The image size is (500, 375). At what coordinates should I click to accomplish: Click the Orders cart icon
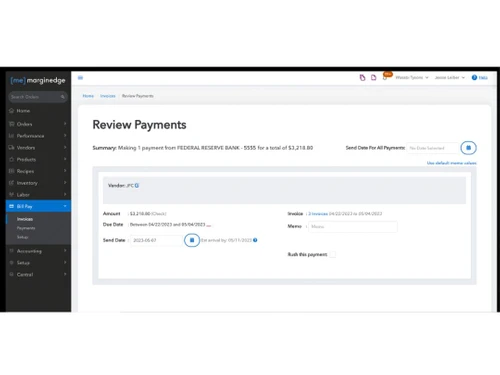[11, 124]
